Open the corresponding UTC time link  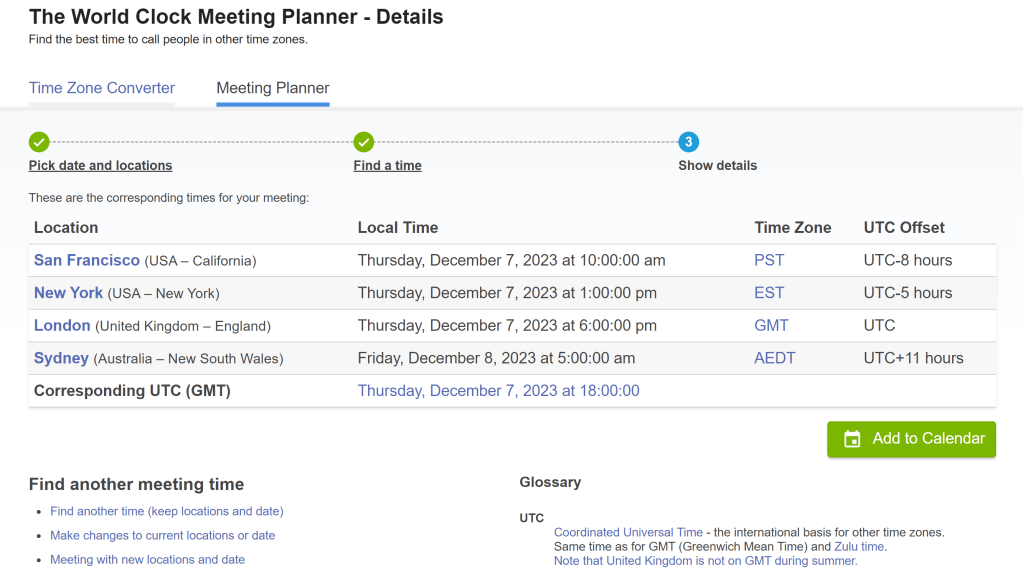498,391
